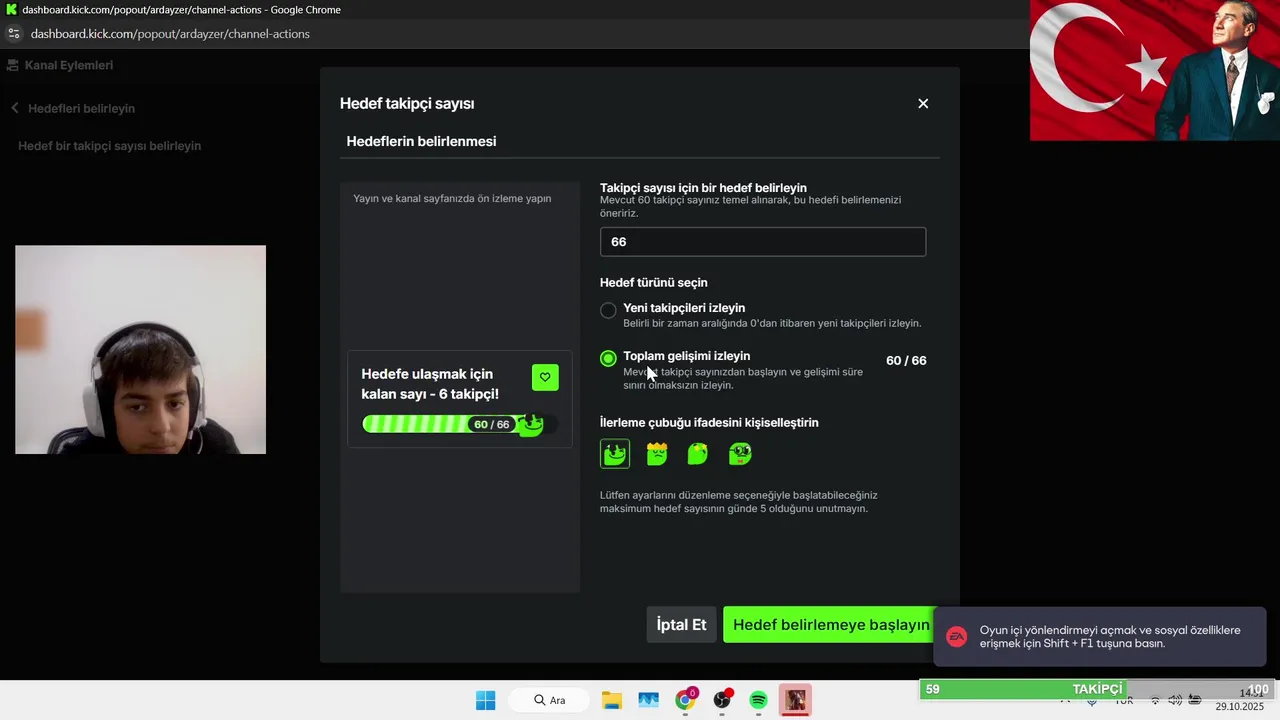The image size is (1280, 720).
Task: Close the Hedef takipçi sayısı dialog
Action: pos(923,104)
